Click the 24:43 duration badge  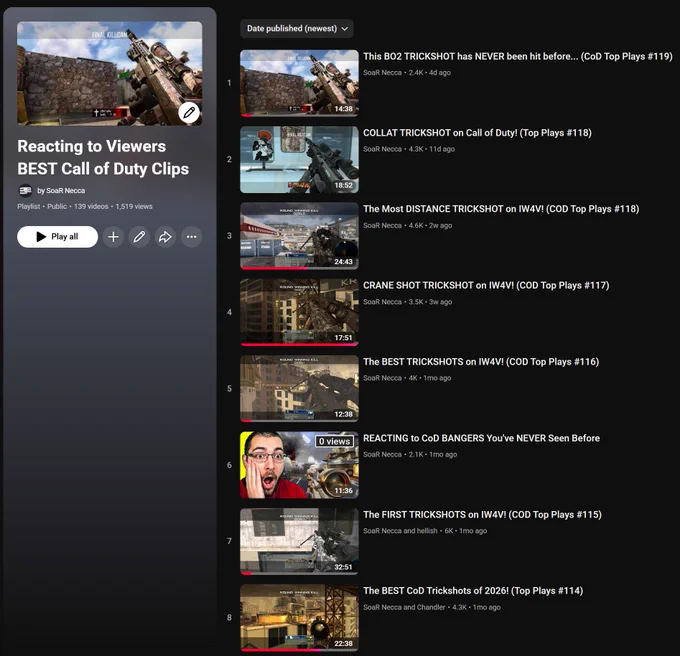(343, 261)
